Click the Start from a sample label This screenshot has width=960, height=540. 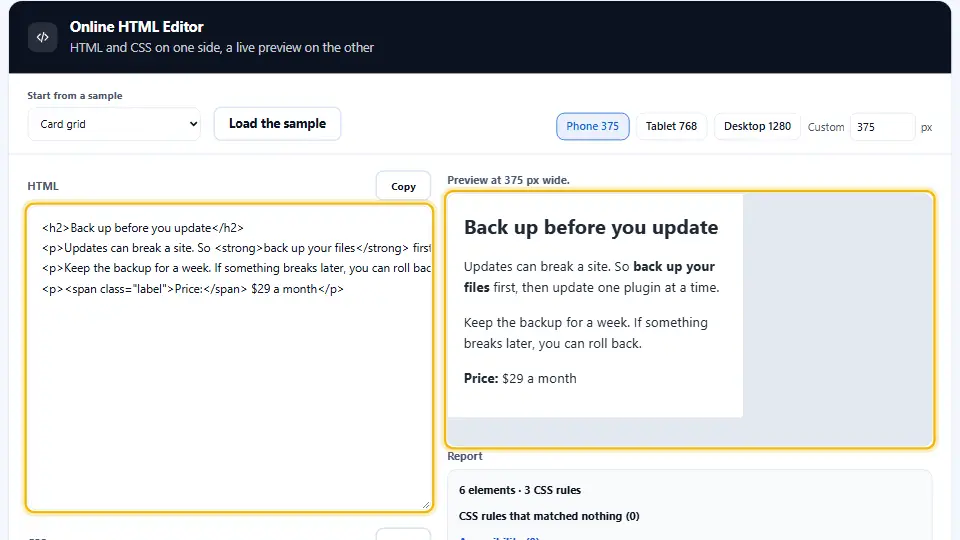(x=75, y=96)
